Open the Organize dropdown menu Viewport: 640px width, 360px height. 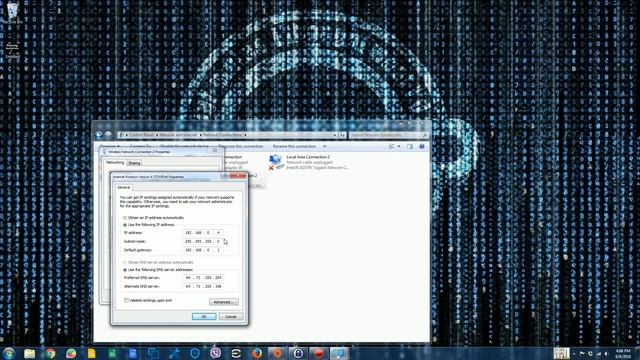point(109,146)
